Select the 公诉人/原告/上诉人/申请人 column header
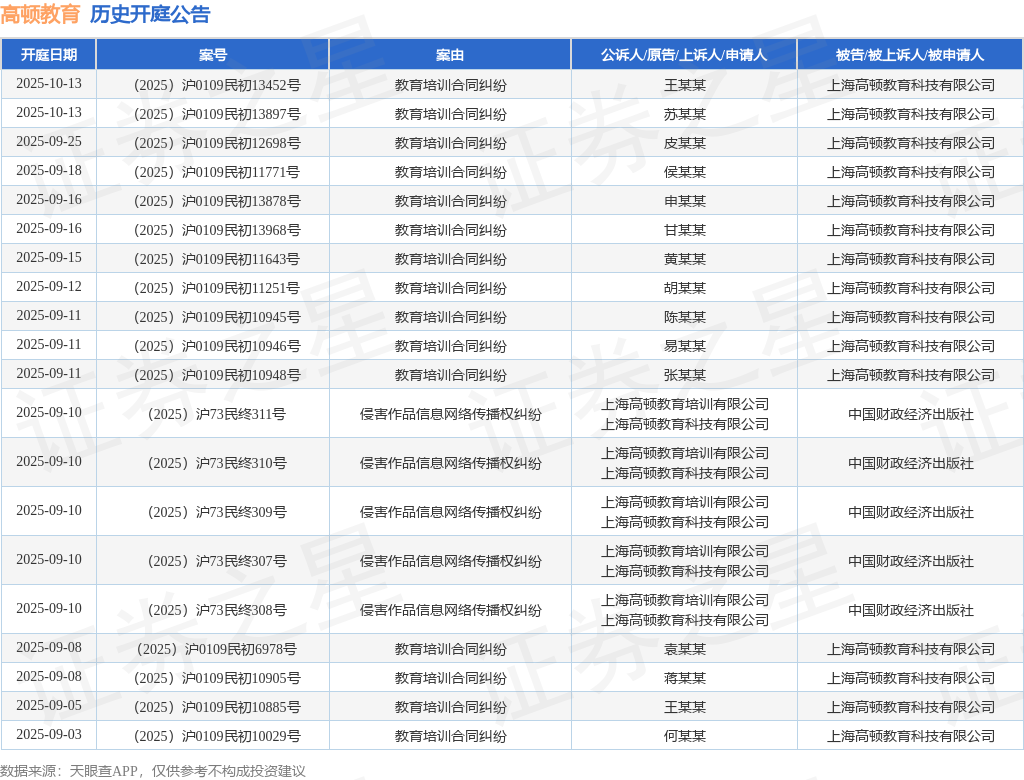 (684, 55)
